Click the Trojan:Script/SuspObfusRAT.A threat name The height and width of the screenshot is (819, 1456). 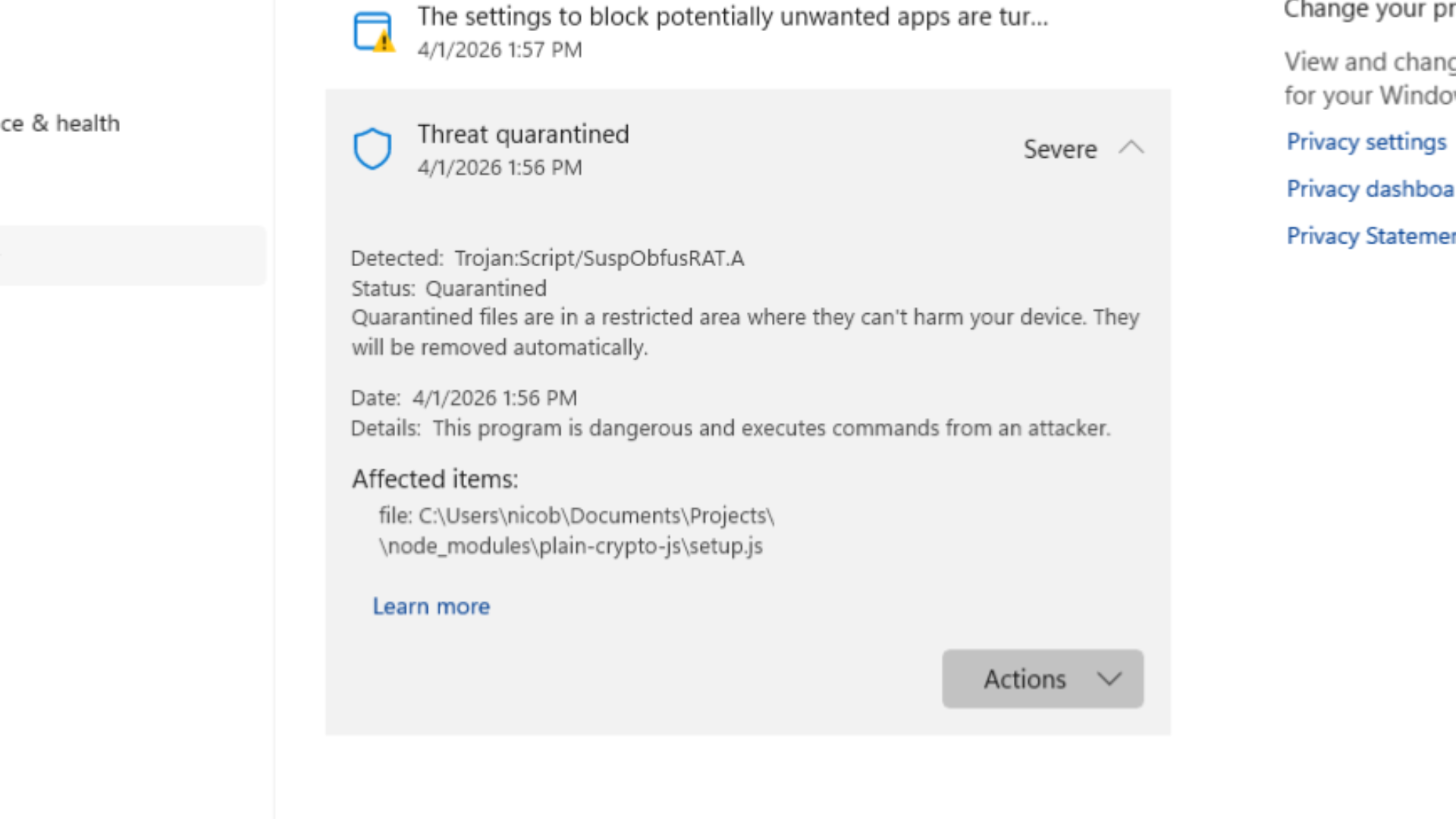tap(599, 259)
